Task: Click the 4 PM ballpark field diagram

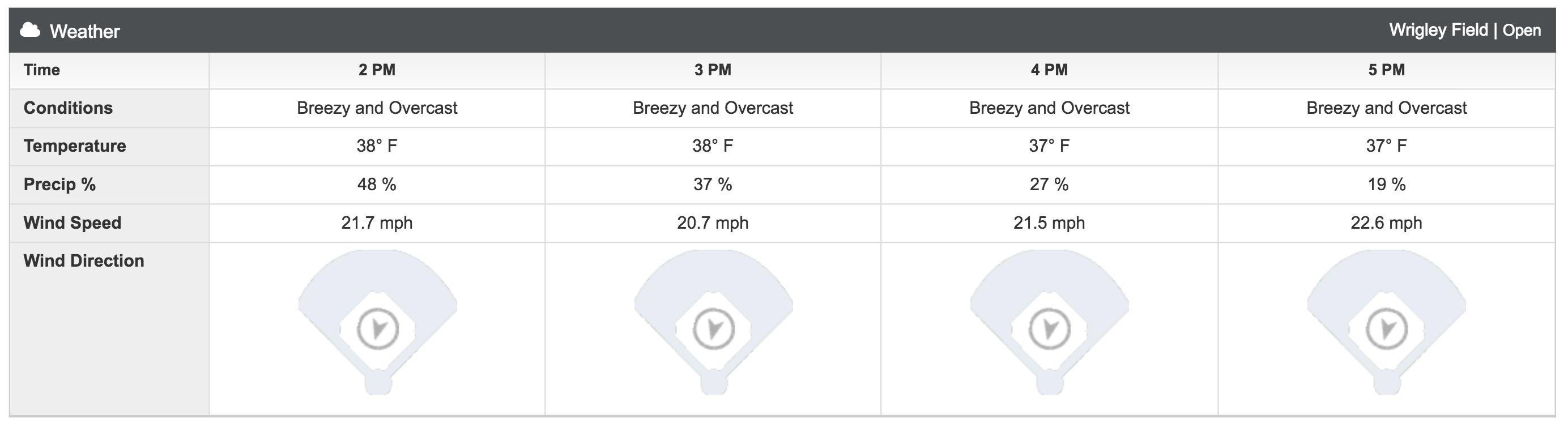Action: click(x=1049, y=322)
